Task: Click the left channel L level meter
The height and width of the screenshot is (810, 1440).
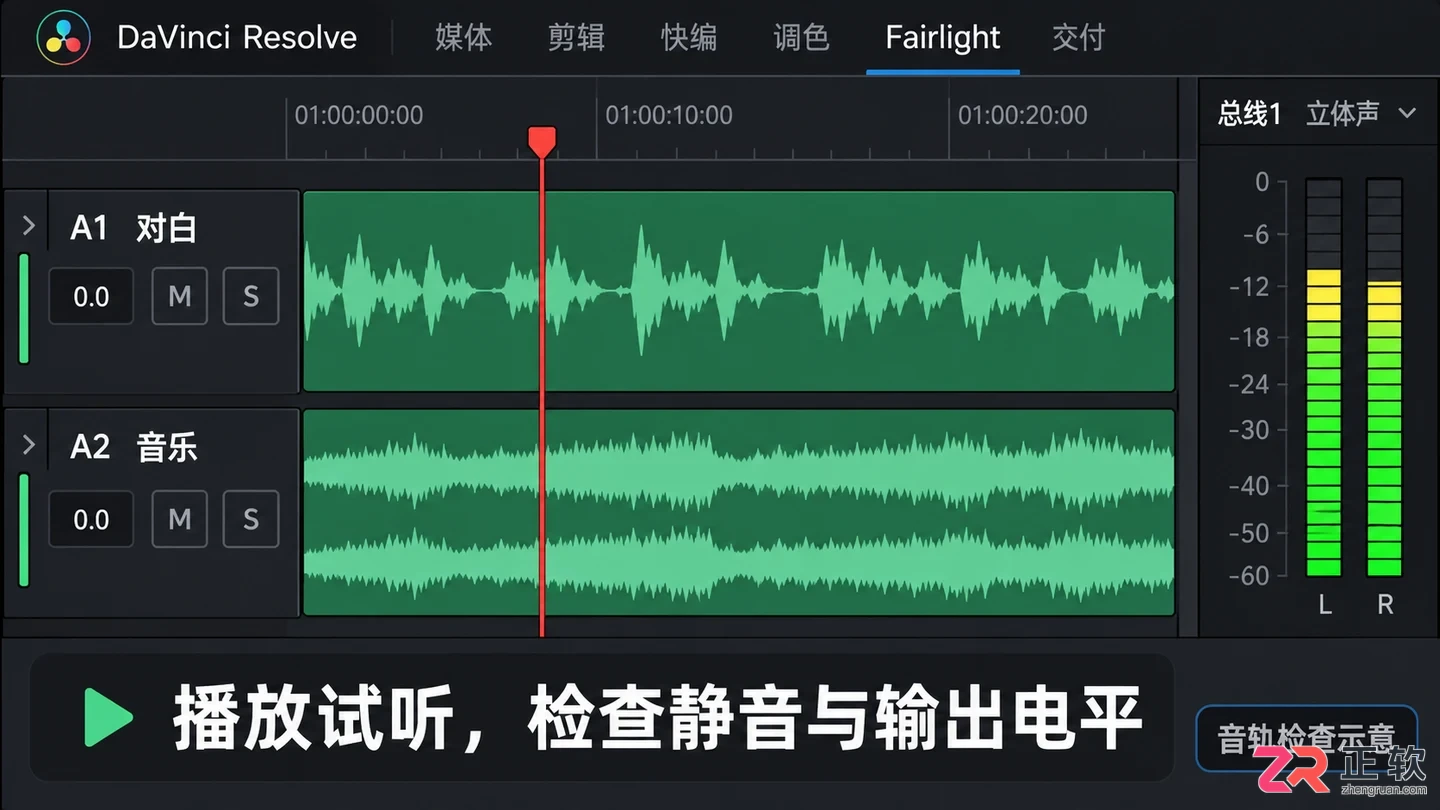Action: pyautogui.click(x=1324, y=377)
